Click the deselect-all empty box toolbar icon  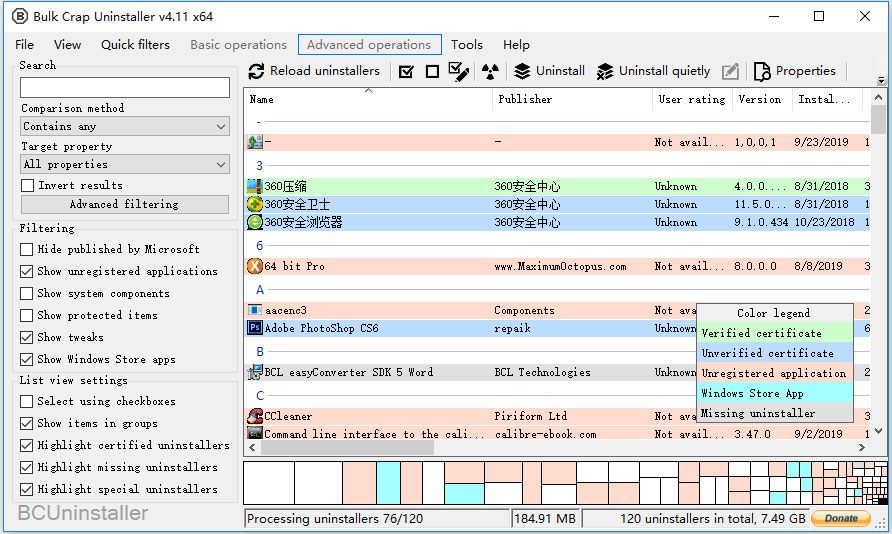pyautogui.click(x=432, y=72)
